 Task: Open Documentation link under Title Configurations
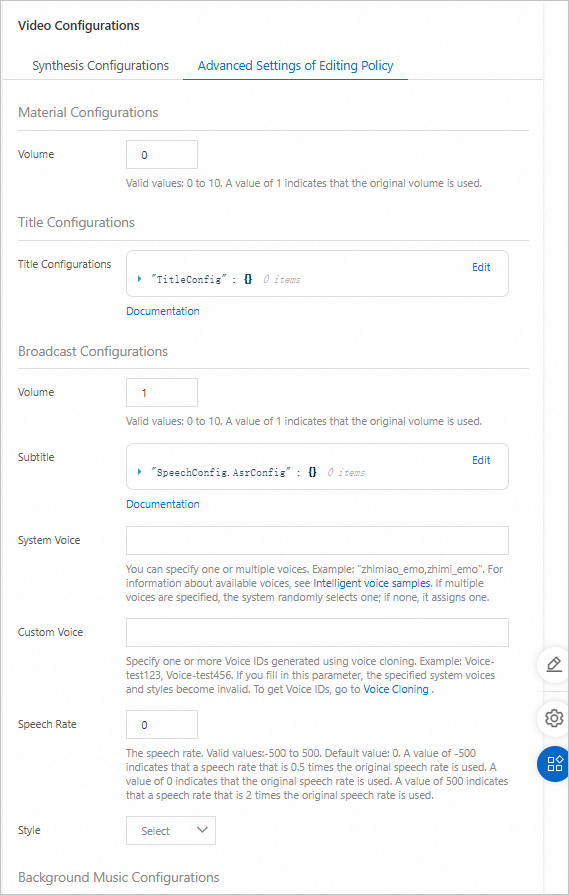(x=163, y=311)
